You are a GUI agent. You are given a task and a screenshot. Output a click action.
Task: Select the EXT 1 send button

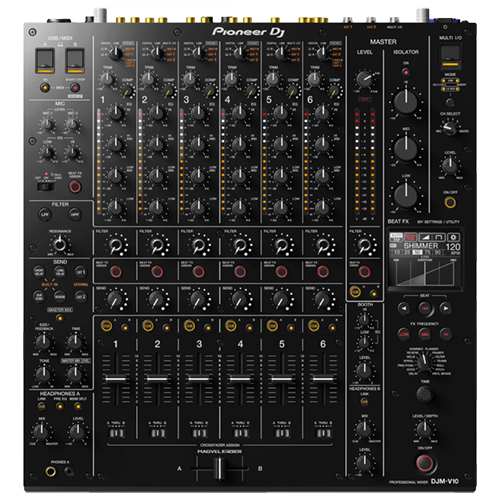[x=81, y=272]
